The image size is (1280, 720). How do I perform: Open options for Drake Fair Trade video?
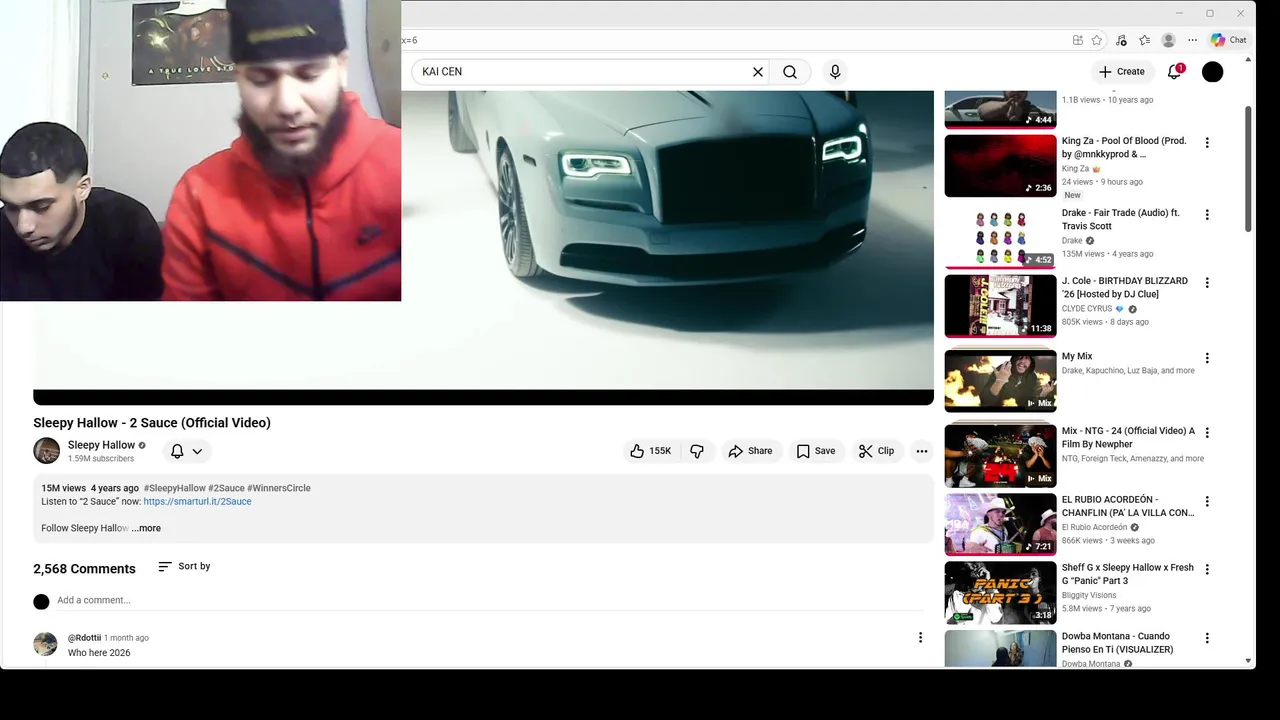(x=1207, y=215)
